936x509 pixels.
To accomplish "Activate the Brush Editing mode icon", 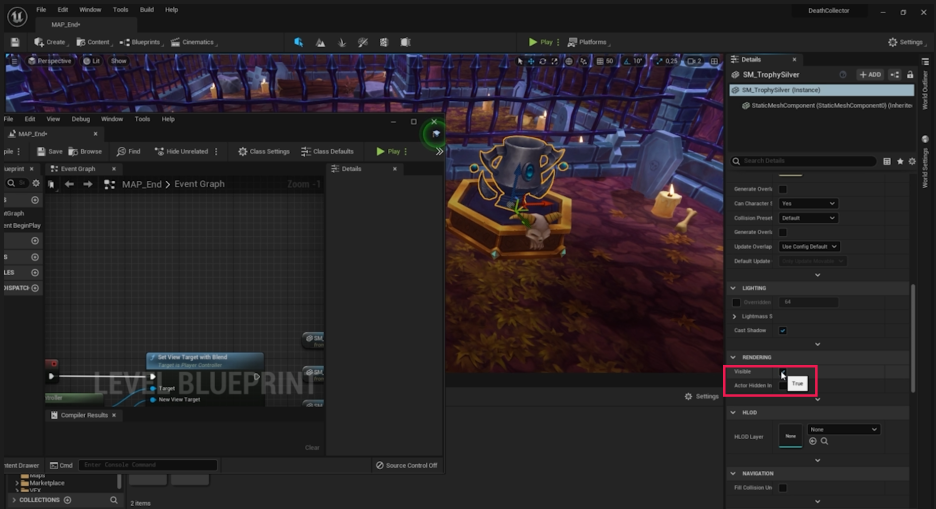I will pos(405,42).
